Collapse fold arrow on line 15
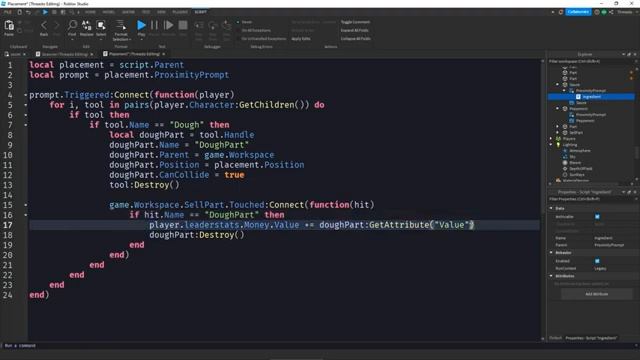 point(26,205)
